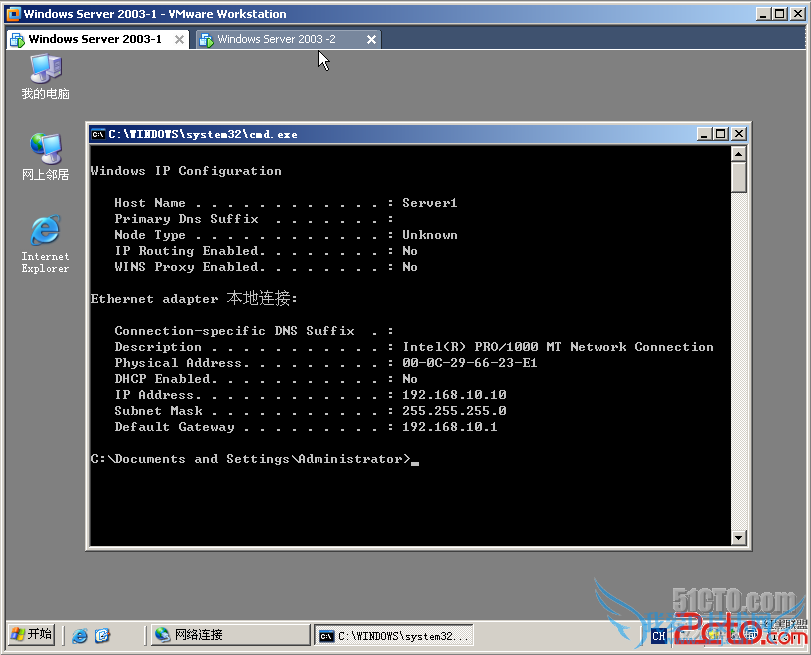This screenshot has width=811, height=655.
Task: Click the Ethernet adapter heading line
Action: coord(194,299)
